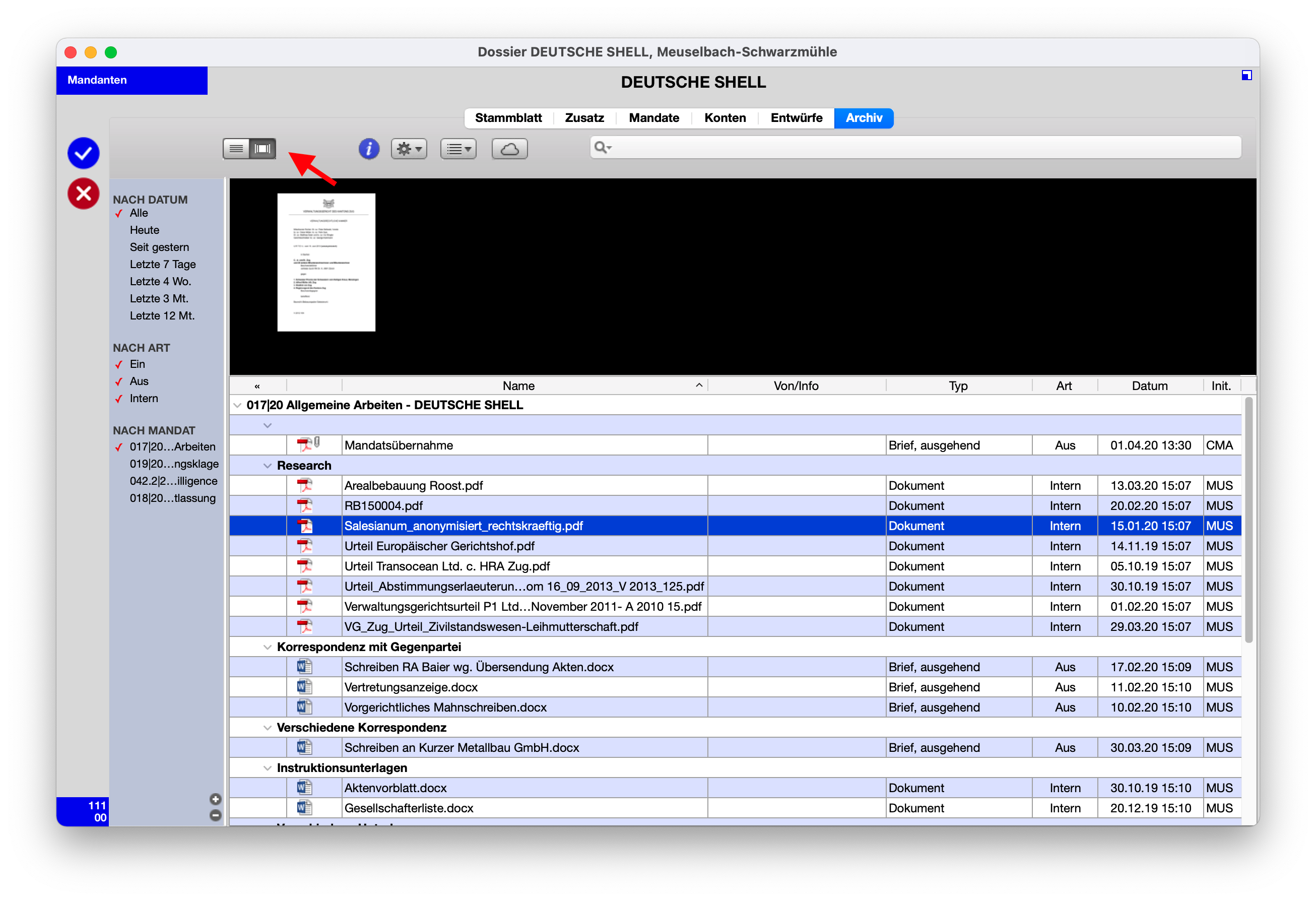
Task: Confirm with the blue checkmark button
Action: click(x=83, y=153)
